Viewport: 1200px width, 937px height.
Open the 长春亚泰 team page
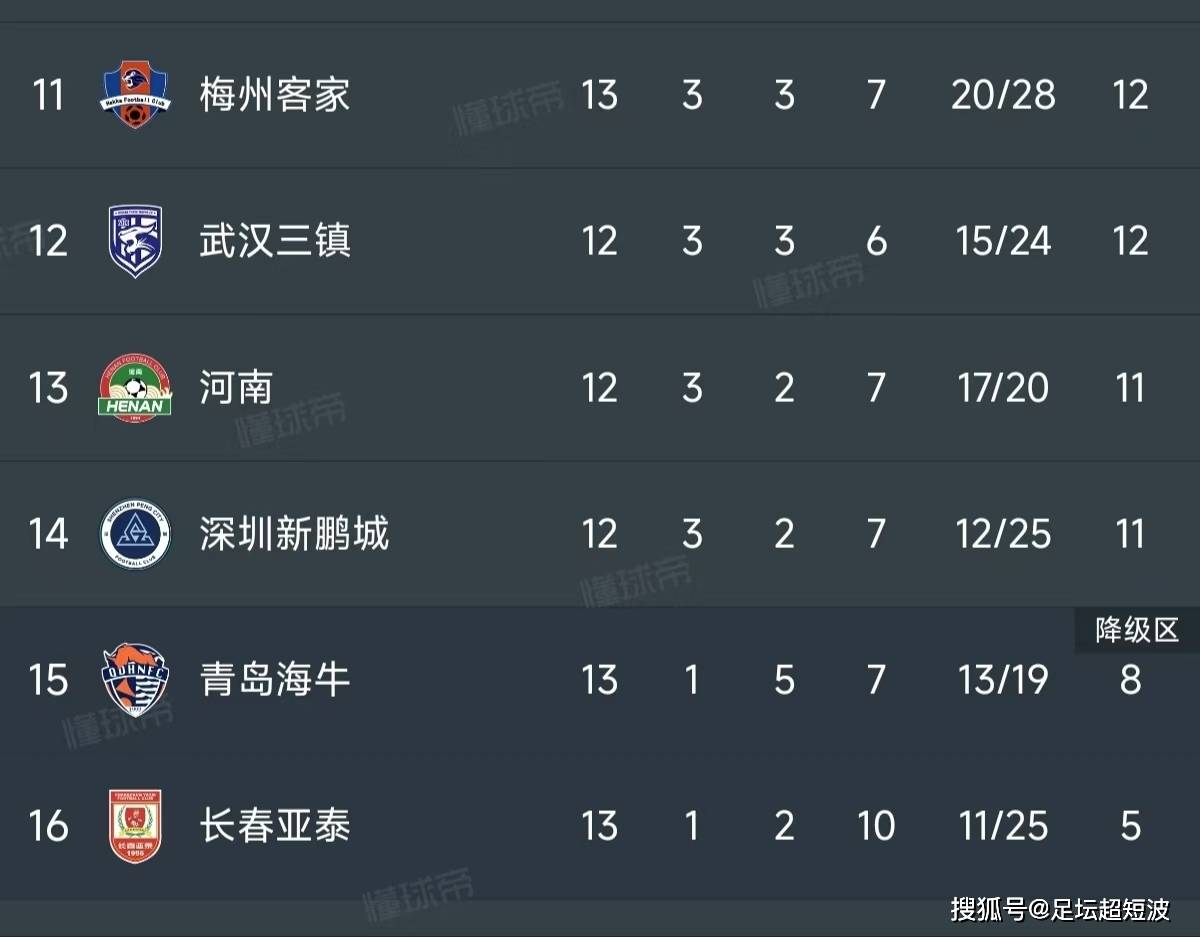pos(274,826)
